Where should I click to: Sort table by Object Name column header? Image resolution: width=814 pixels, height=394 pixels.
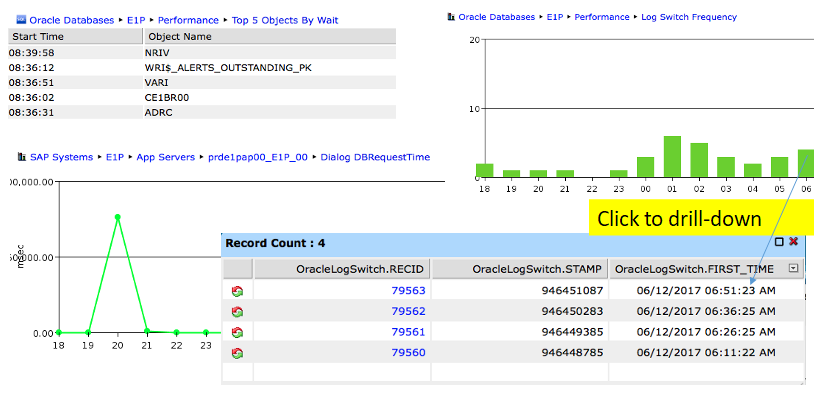coord(269,36)
